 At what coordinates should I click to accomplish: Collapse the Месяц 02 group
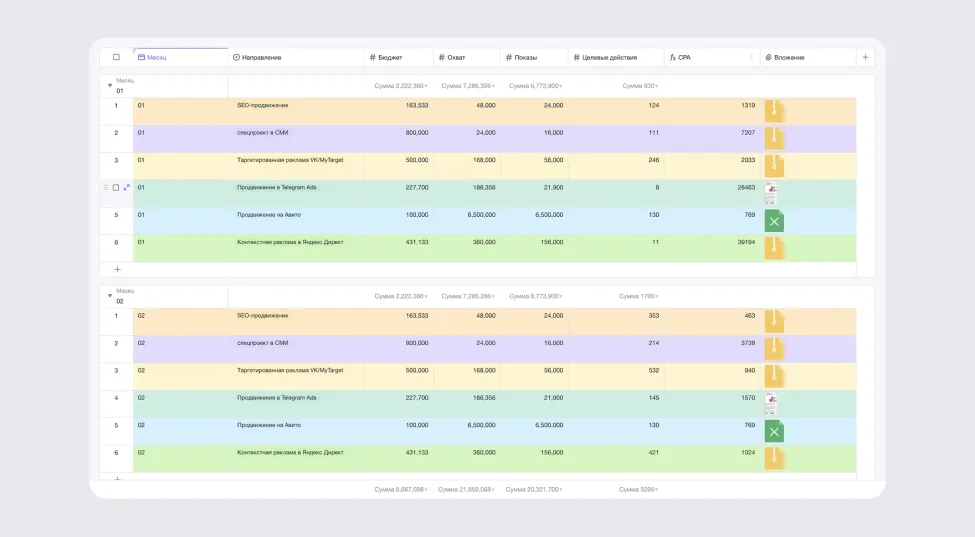[x=110, y=296]
